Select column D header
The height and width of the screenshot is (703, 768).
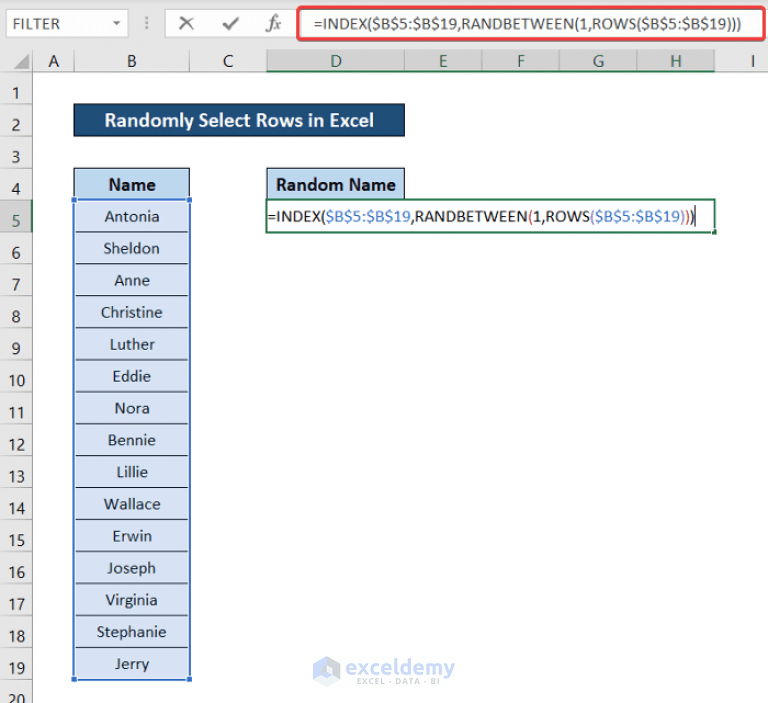(336, 62)
